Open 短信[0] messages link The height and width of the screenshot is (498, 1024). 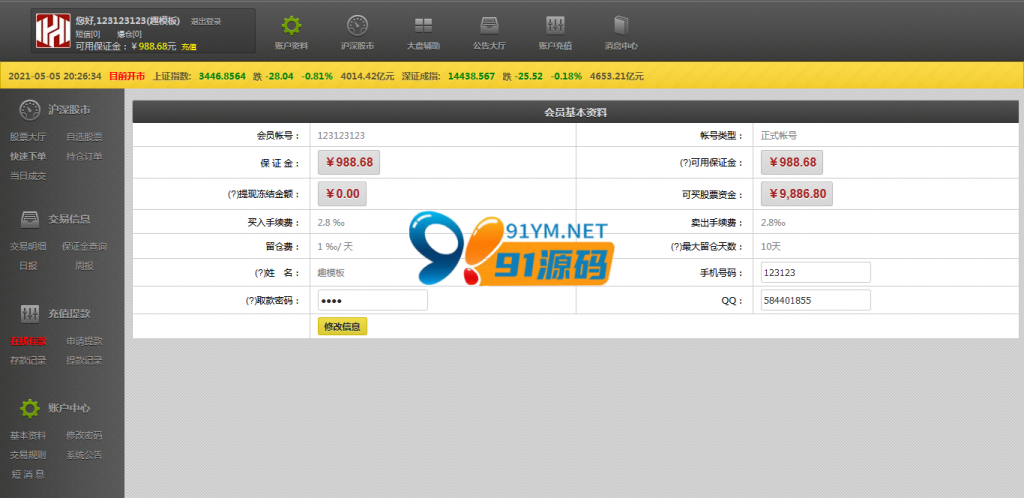88,34
